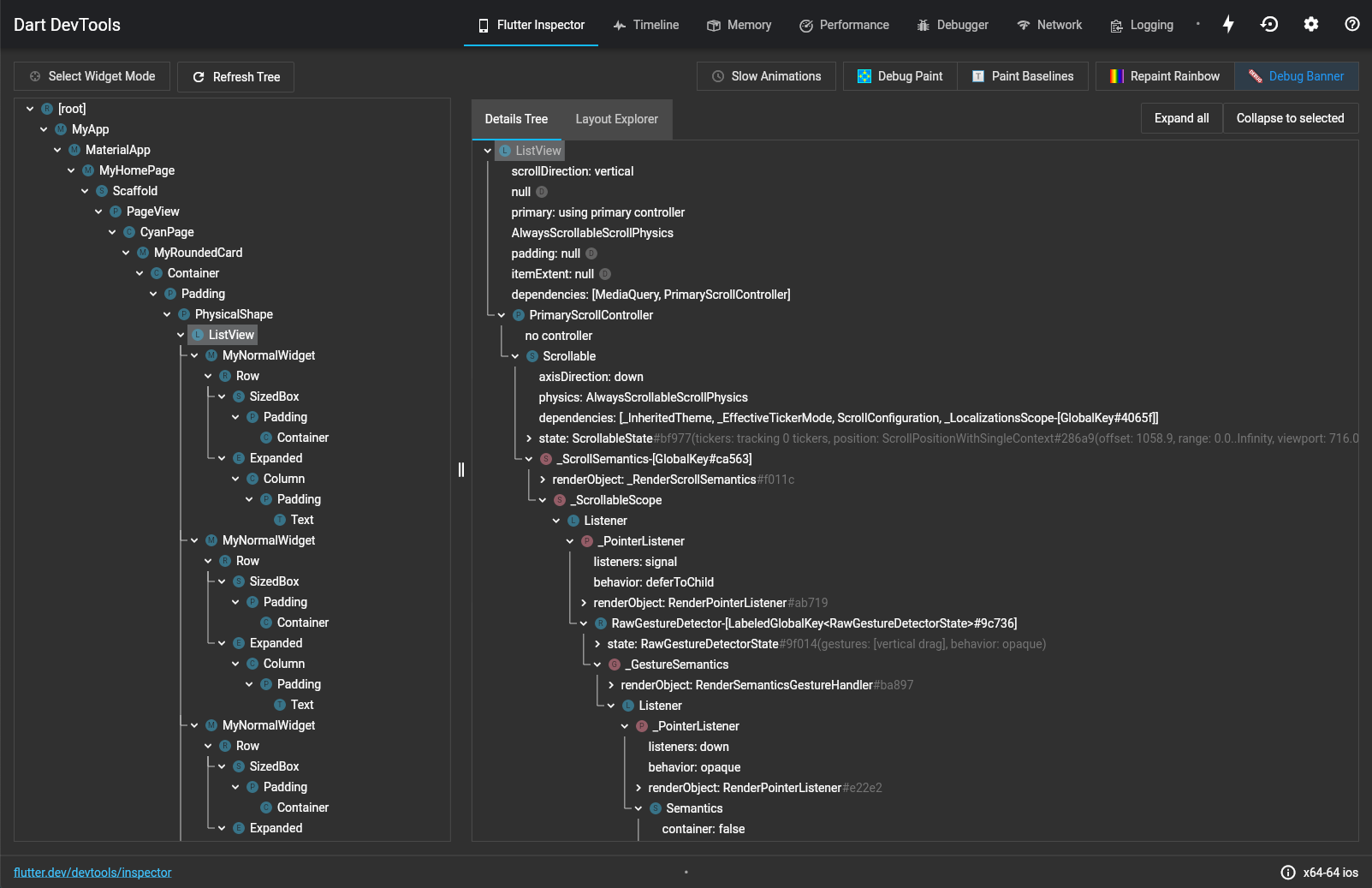This screenshot has height=888, width=1372.
Task: Open the Debugger tab
Action: click(952, 25)
